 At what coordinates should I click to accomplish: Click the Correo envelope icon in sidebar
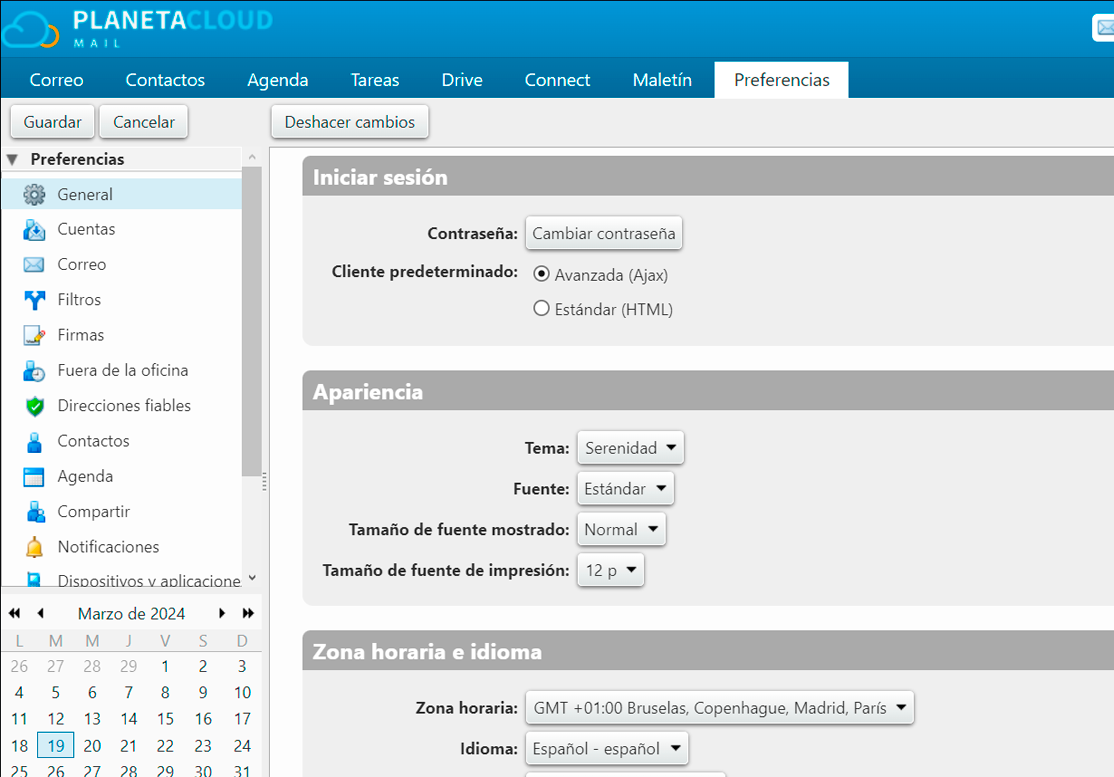(x=34, y=265)
